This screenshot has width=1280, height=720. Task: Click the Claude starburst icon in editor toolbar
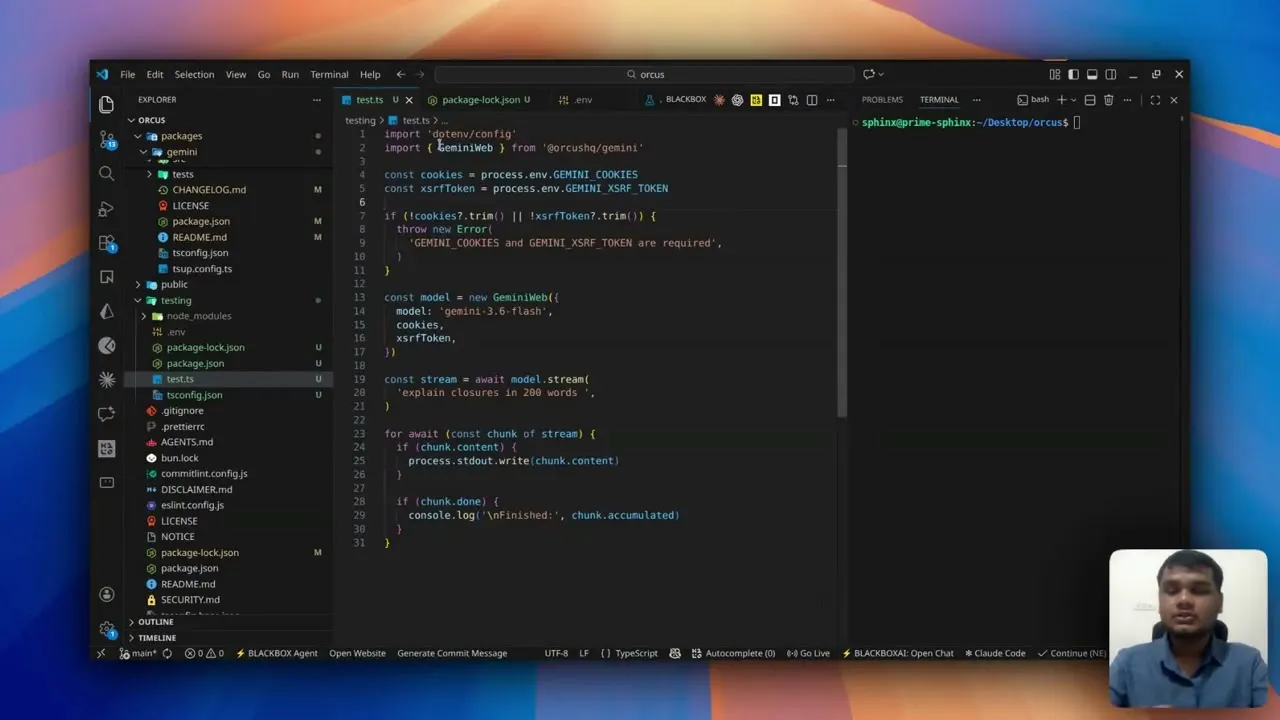pos(719,100)
